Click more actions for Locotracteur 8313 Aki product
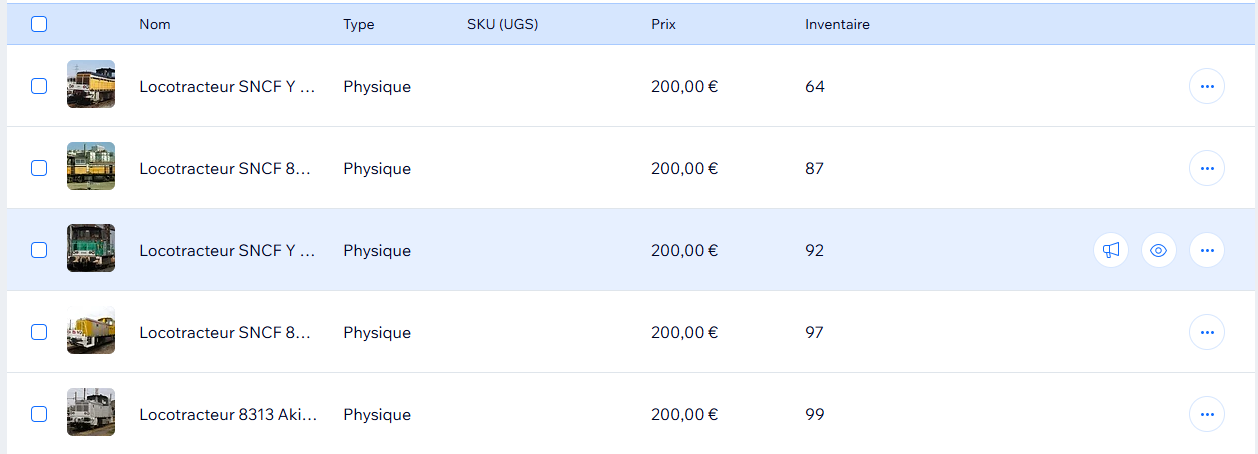The width and height of the screenshot is (1258, 454). (1206, 414)
